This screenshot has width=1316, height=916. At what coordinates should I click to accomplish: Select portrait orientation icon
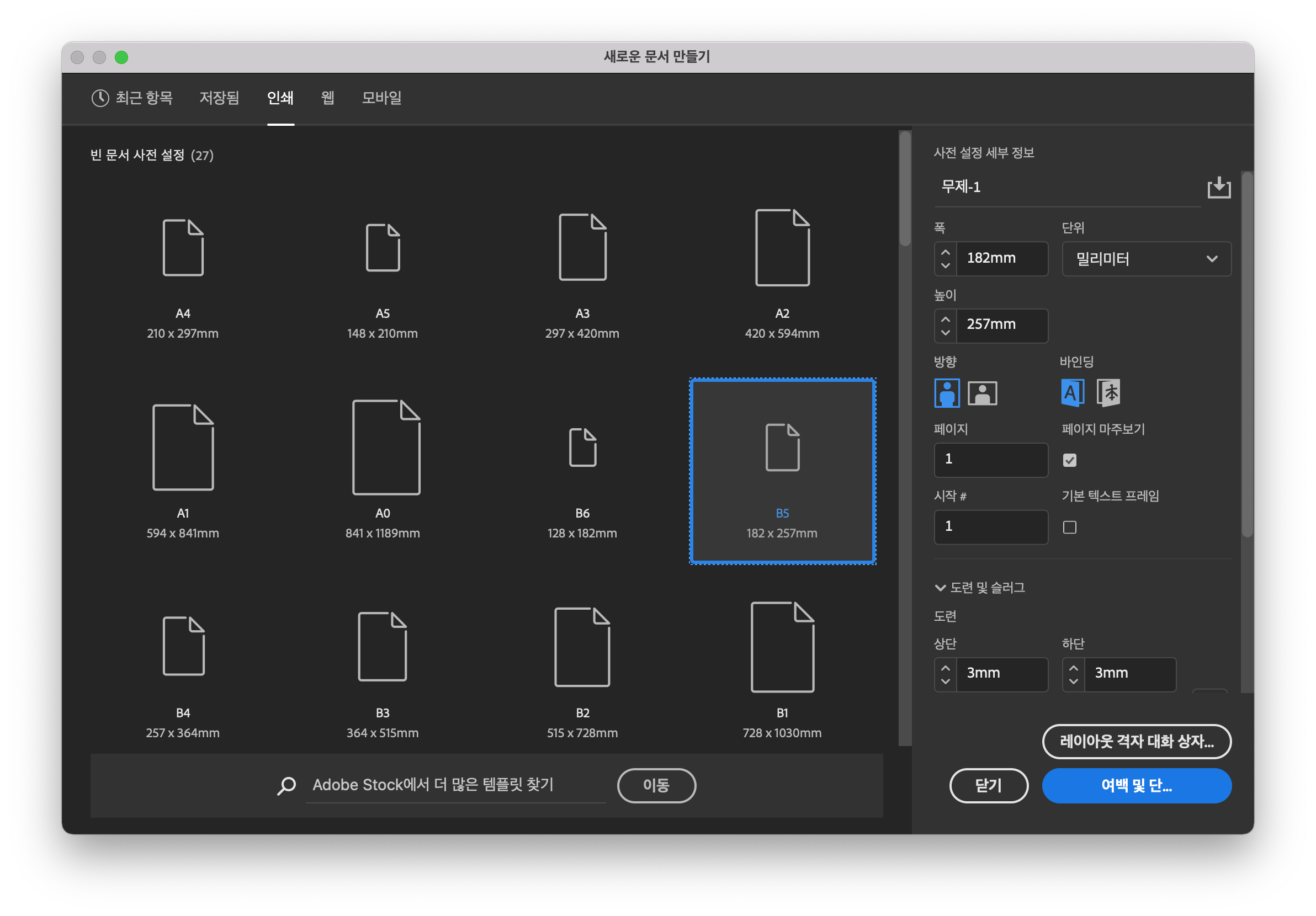947,393
